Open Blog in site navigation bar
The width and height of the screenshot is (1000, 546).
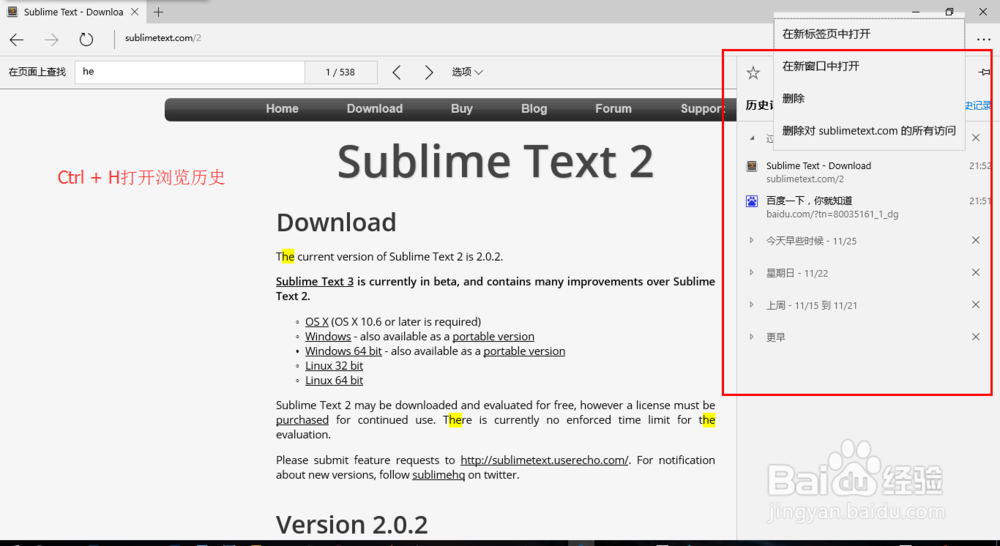(x=534, y=109)
